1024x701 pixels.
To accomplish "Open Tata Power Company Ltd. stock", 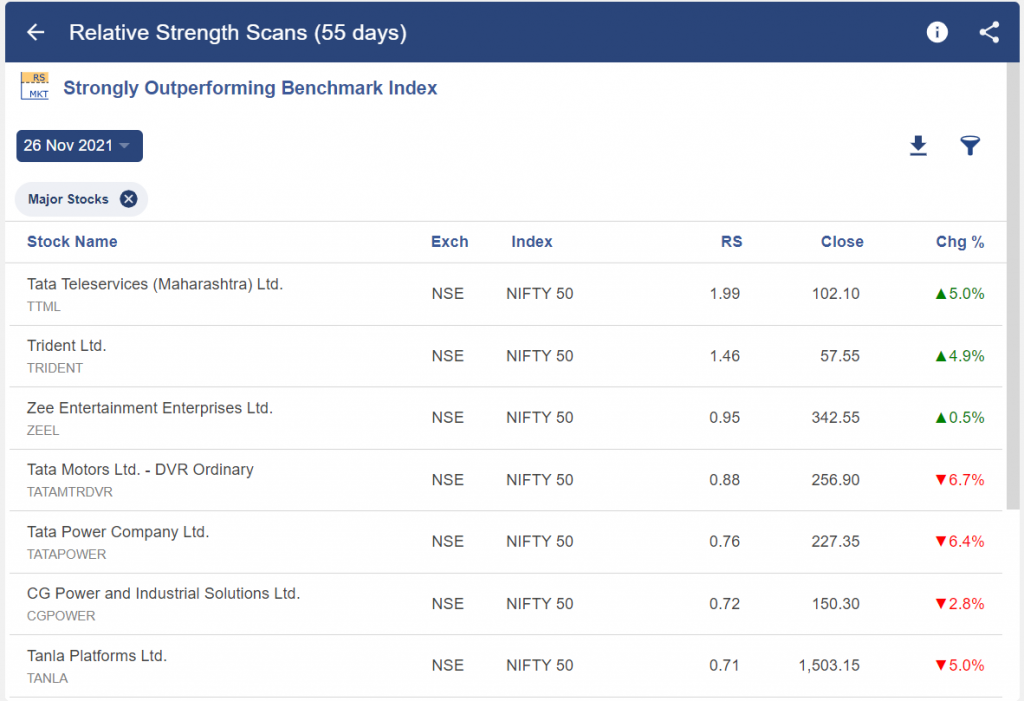I will [118, 532].
